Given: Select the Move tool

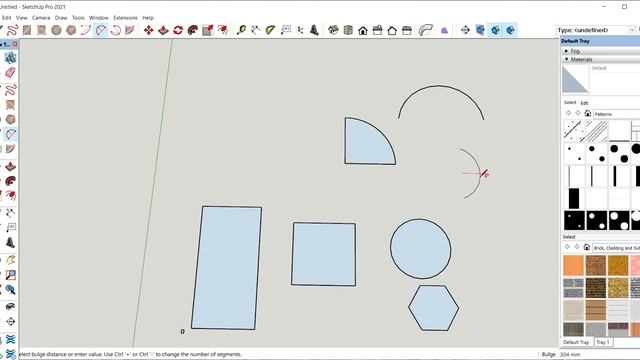Looking at the screenshot, I should [149, 30].
